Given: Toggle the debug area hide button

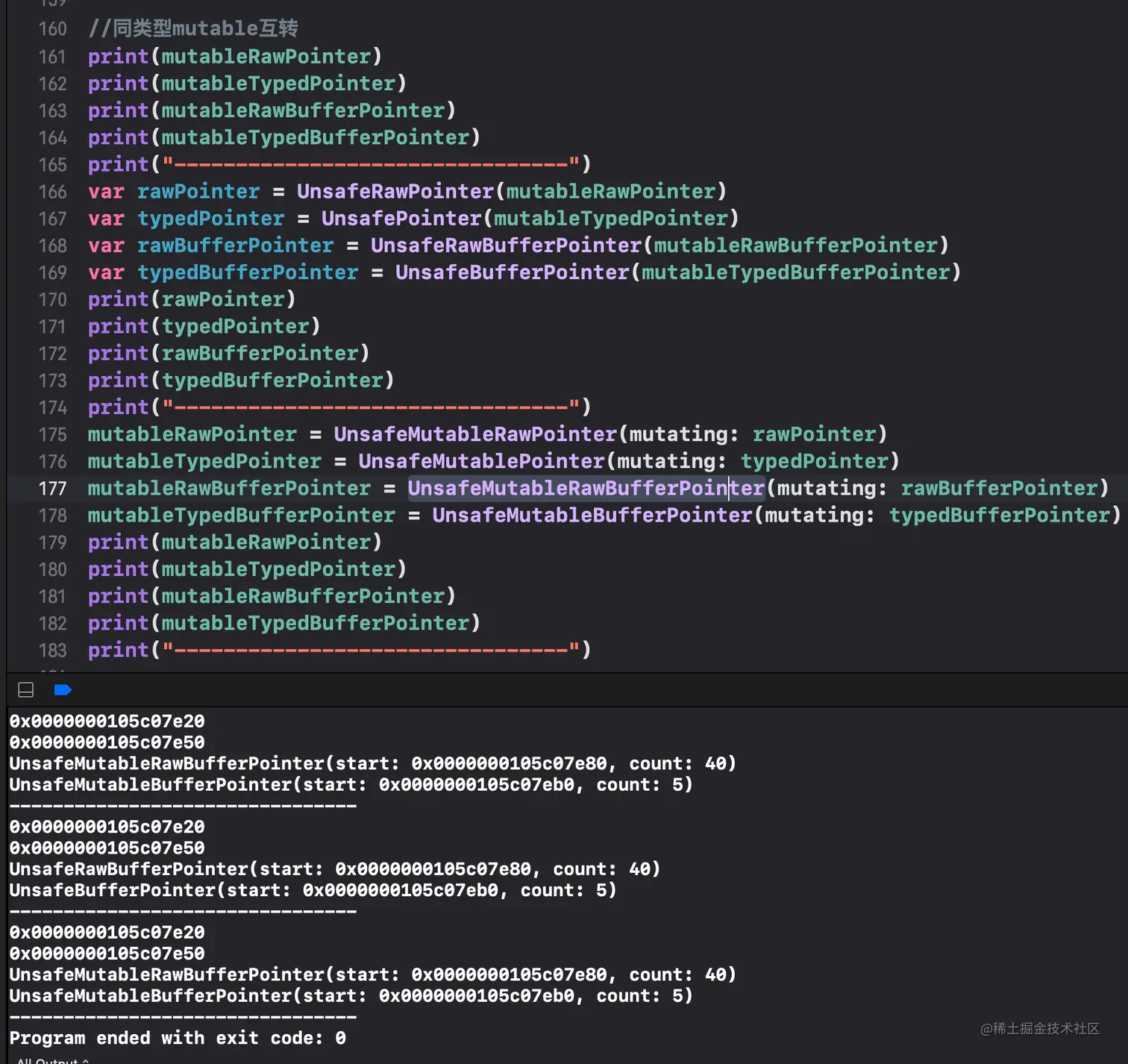Looking at the screenshot, I should tap(25, 690).
